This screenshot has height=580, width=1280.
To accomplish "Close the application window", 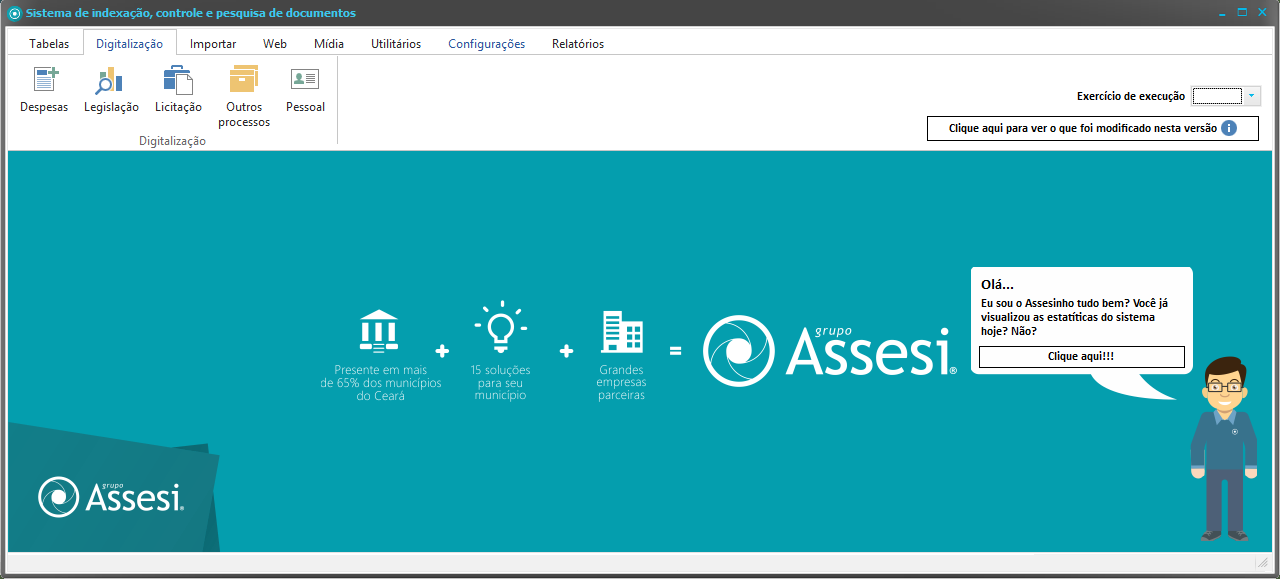I will tap(1262, 13).
